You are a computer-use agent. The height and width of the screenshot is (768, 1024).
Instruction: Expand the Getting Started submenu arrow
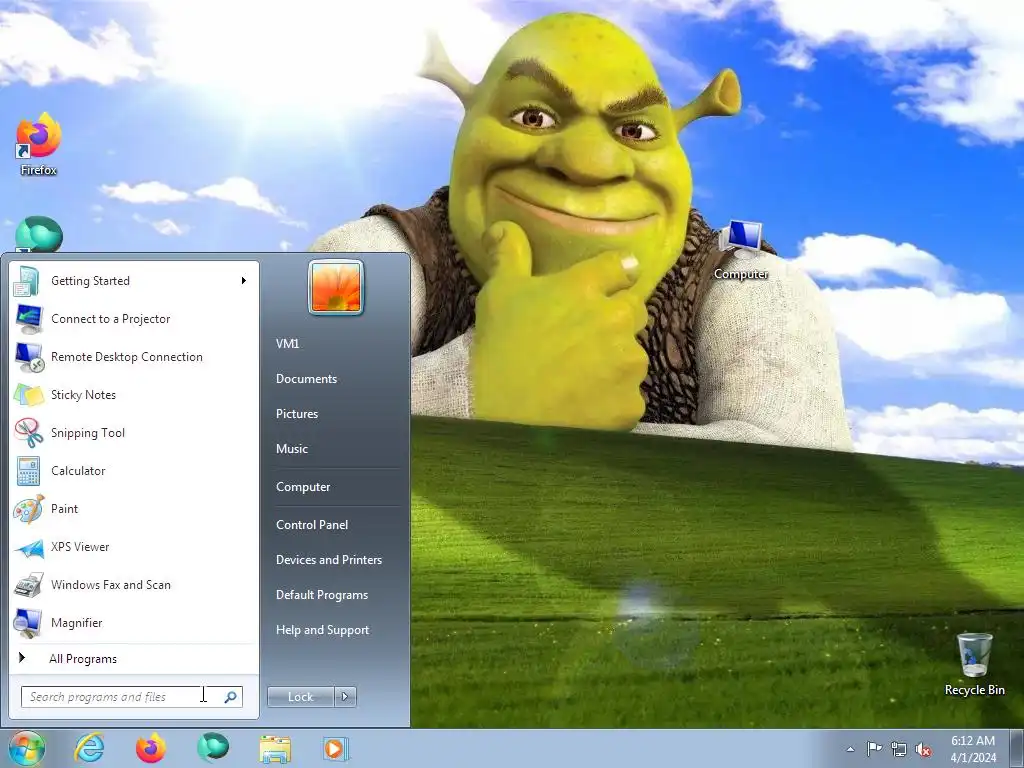pos(244,281)
